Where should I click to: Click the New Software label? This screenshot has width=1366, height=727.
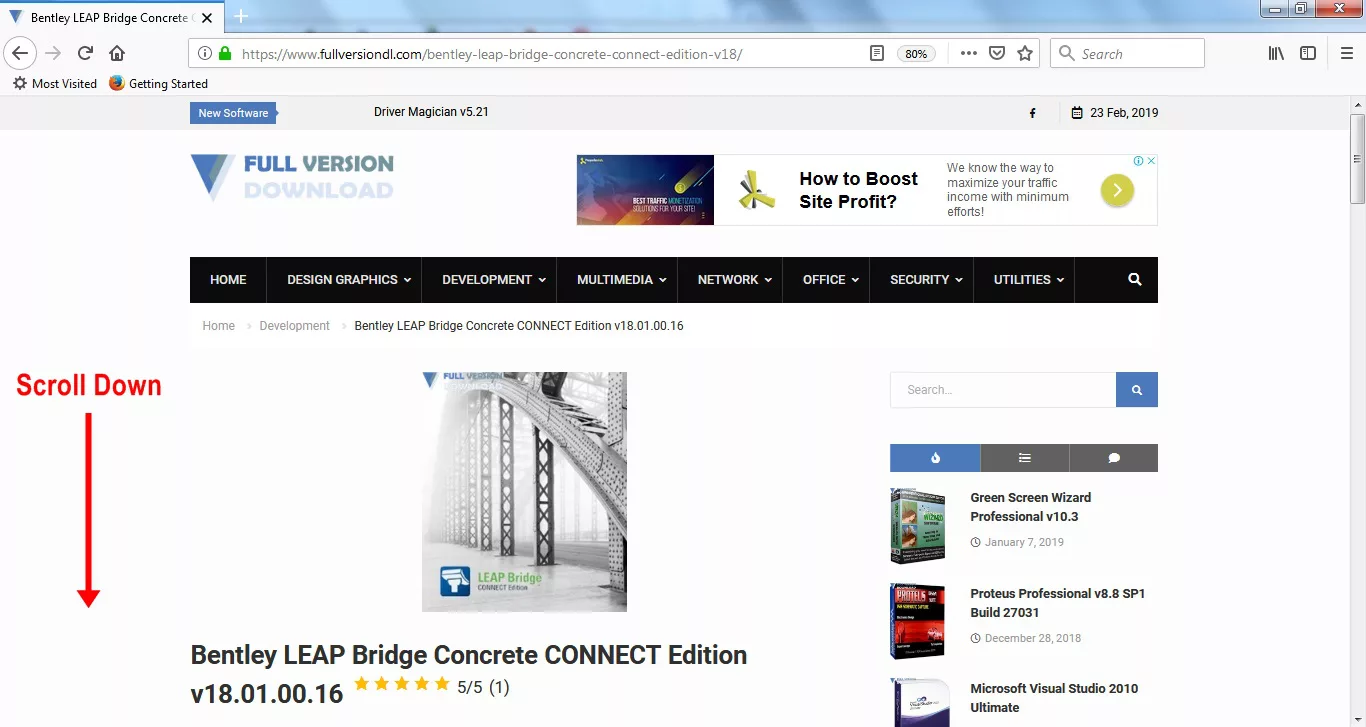pos(233,113)
